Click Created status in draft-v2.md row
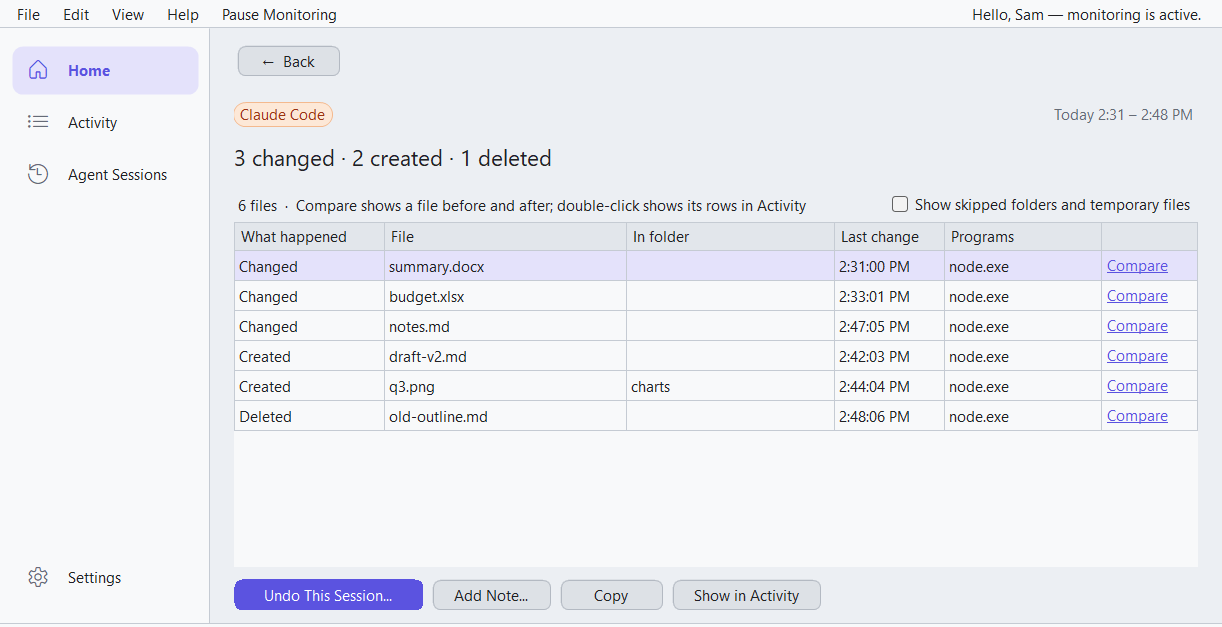Screen dimensions: 1222x627 tap(309, 357)
